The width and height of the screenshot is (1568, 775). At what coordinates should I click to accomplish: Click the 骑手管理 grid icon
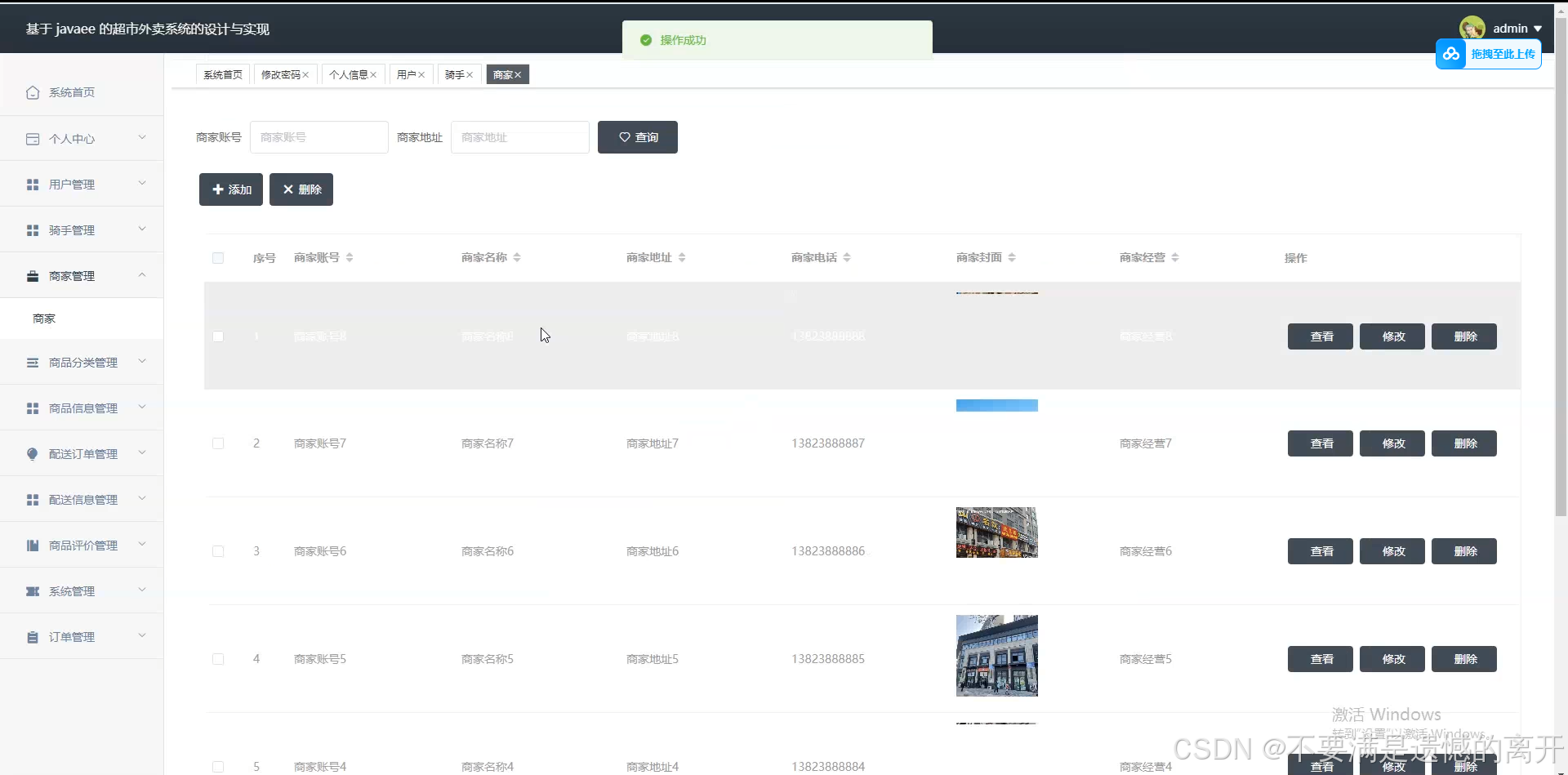33,230
